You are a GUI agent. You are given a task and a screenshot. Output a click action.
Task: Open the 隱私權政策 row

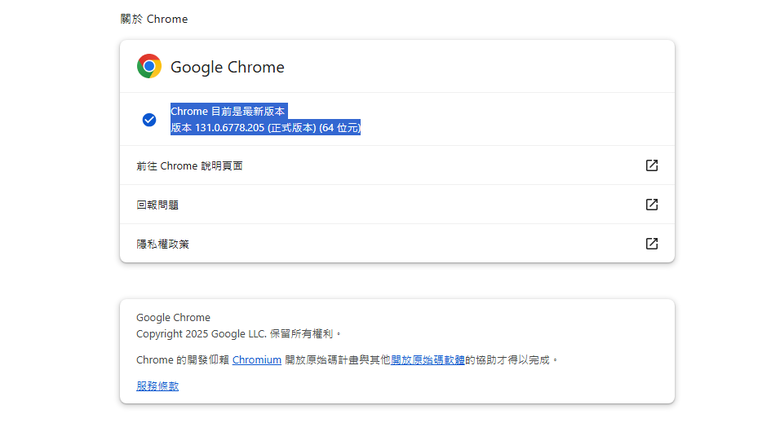coord(397,243)
